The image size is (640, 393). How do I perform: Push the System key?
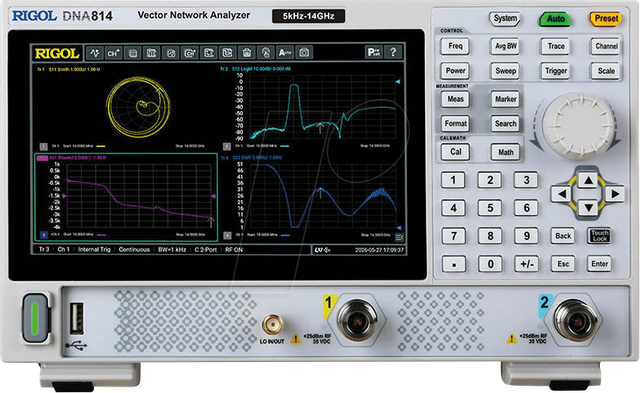505,18
